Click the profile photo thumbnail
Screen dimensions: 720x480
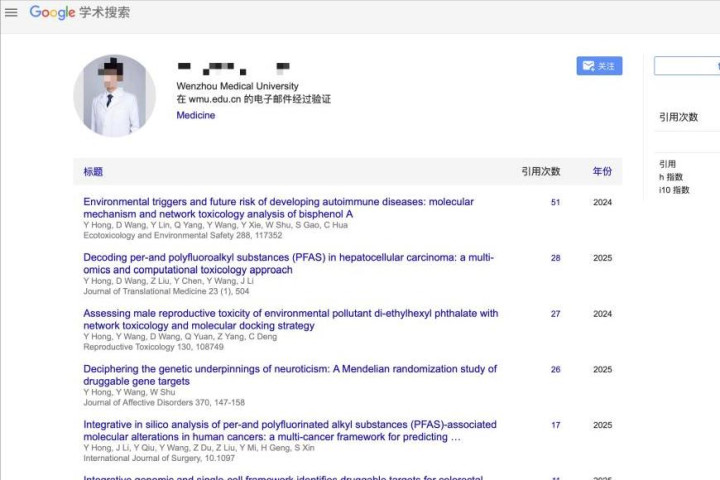pyautogui.click(x=114, y=96)
